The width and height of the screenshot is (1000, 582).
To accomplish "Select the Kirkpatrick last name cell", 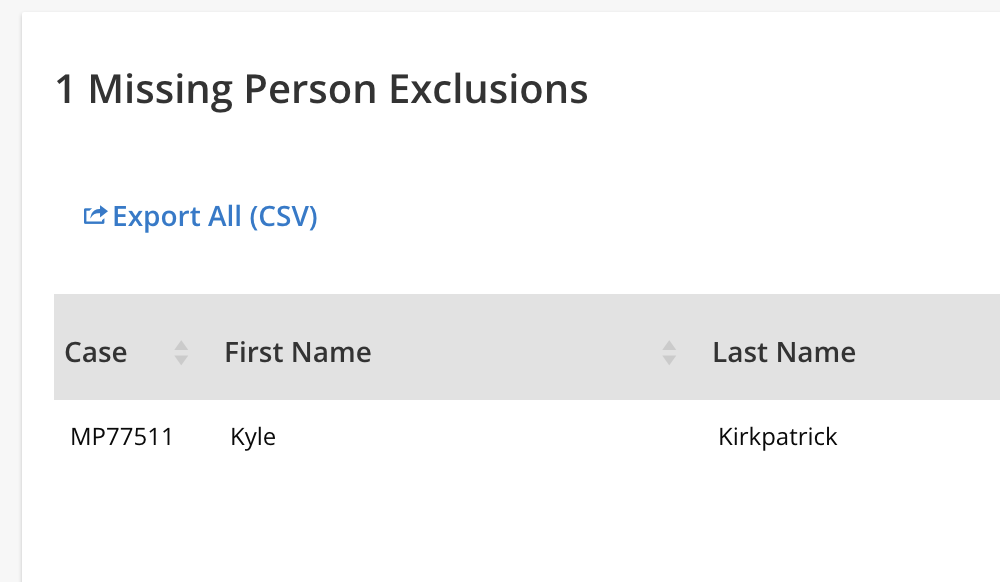I will (x=778, y=437).
